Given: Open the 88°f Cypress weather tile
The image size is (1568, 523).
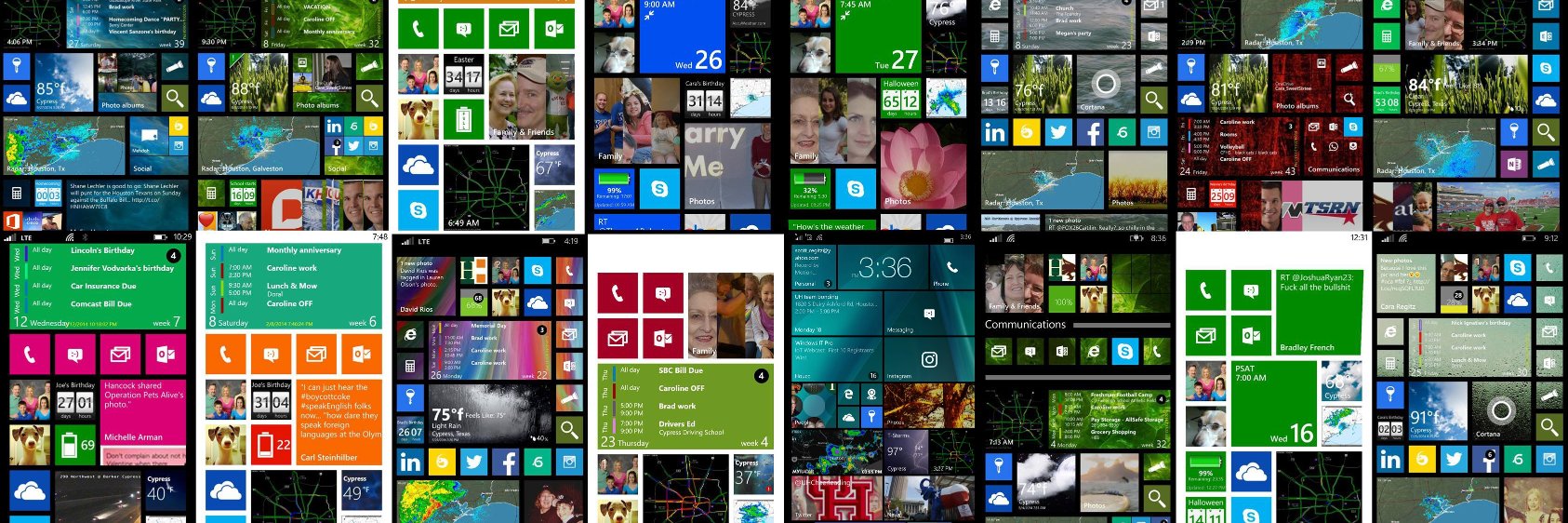Looking at the screenshot, I should point(259,84).
